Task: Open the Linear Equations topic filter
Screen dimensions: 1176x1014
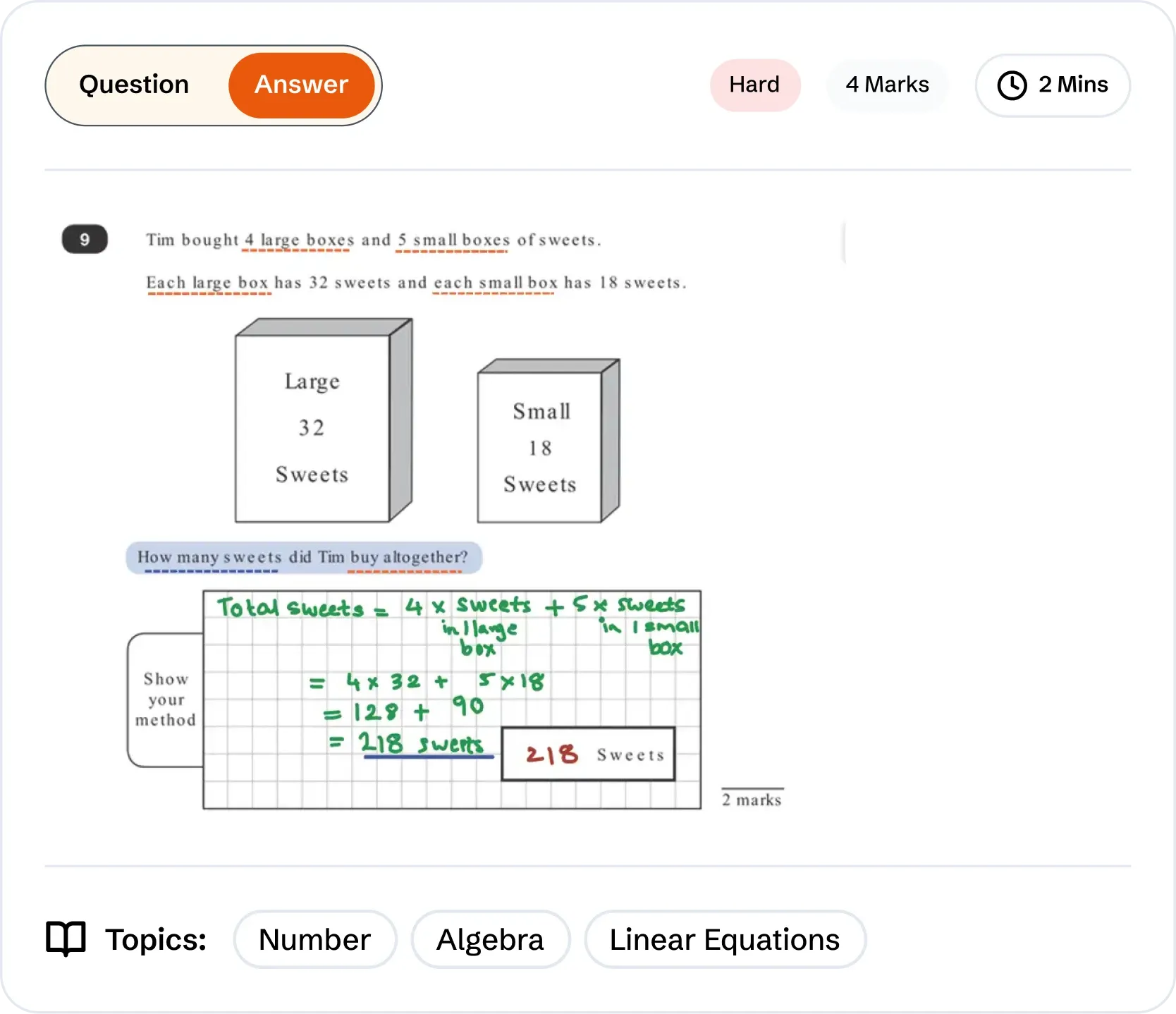Action: 725,939
